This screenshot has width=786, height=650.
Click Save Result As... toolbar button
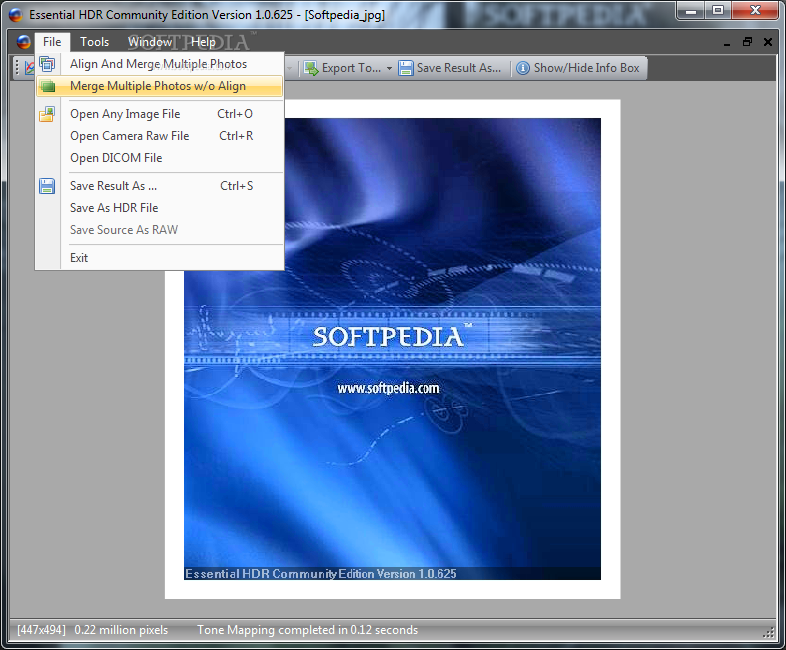pyautogui.click(x=450, y=68)
